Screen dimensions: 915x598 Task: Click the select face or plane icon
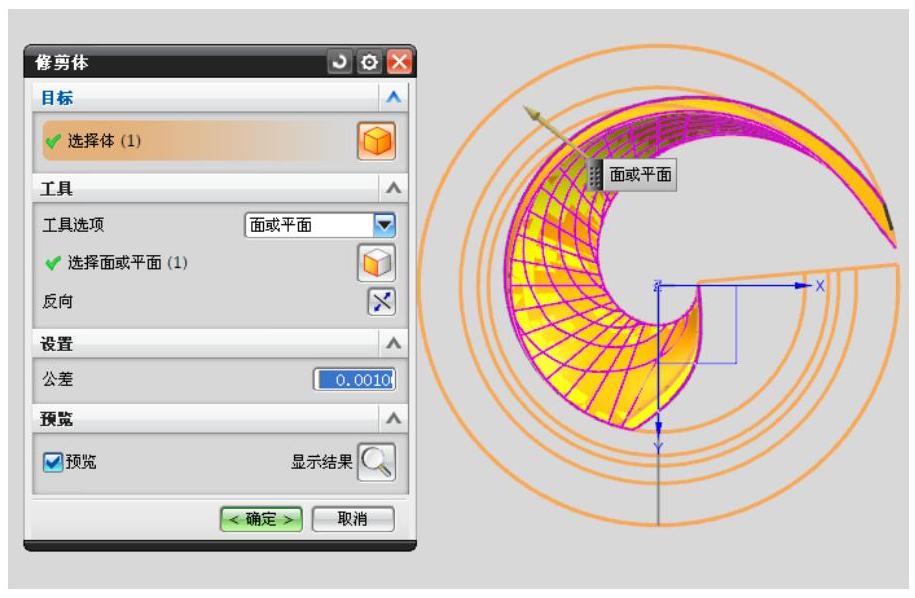tap(376, 263)
